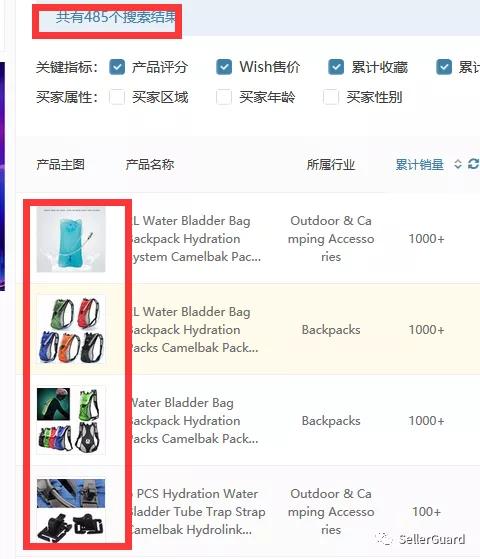Viewport: 480px width, 559px height.
Task: Enable the 买家区域 checkbox
Action: (117, 97)
